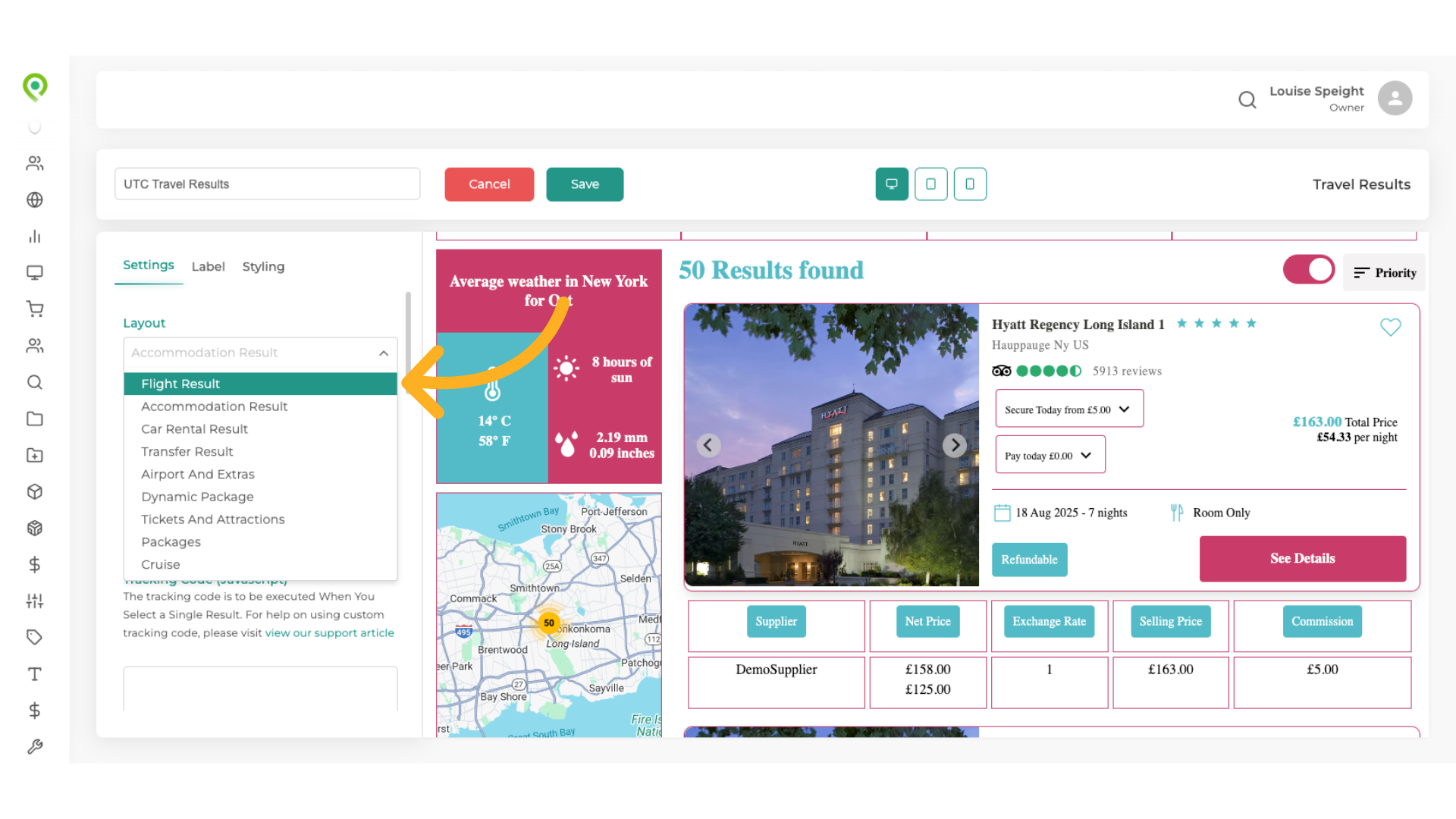Open the Label tab
Screen dimensions: 1456x819
pyautogui.click(x=208, y=266)
